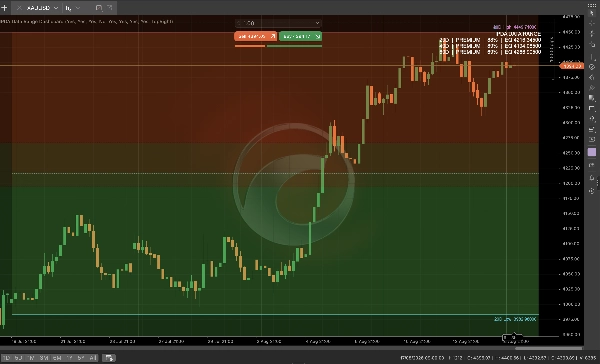Select the 5D period button
The height and width of the screenshot is (364, 600).
pos(18,358)
